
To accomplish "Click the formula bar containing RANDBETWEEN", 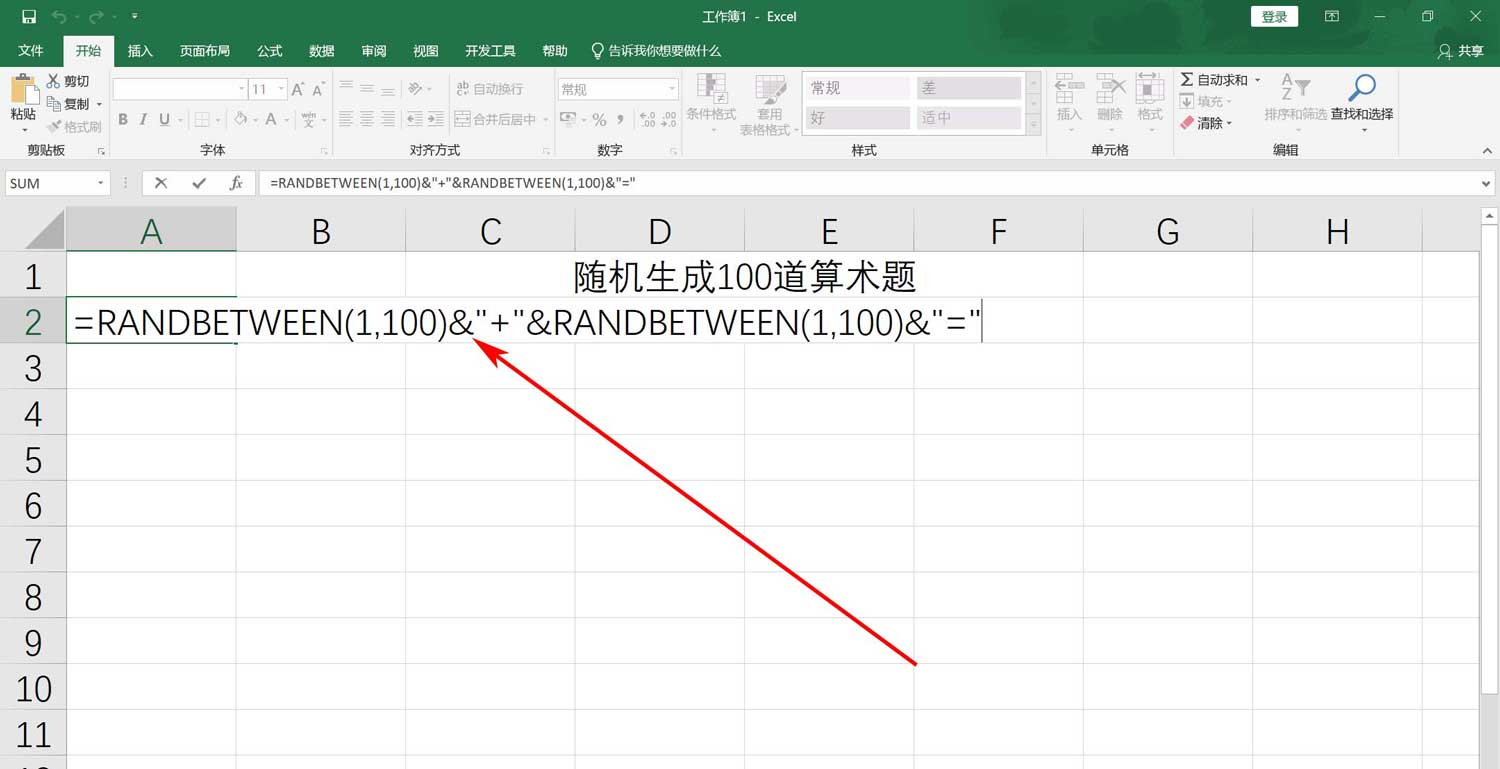I will (450, 183).
